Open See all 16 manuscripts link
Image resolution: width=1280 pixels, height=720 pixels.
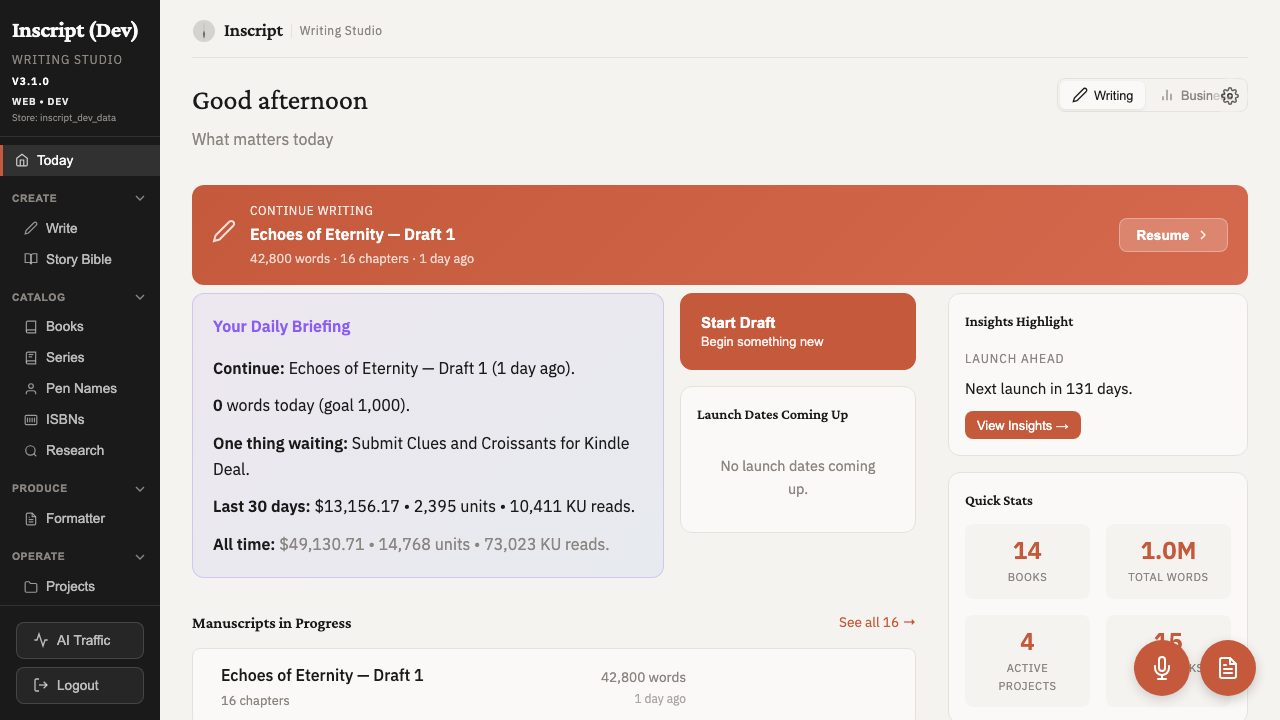coord(876,622)
